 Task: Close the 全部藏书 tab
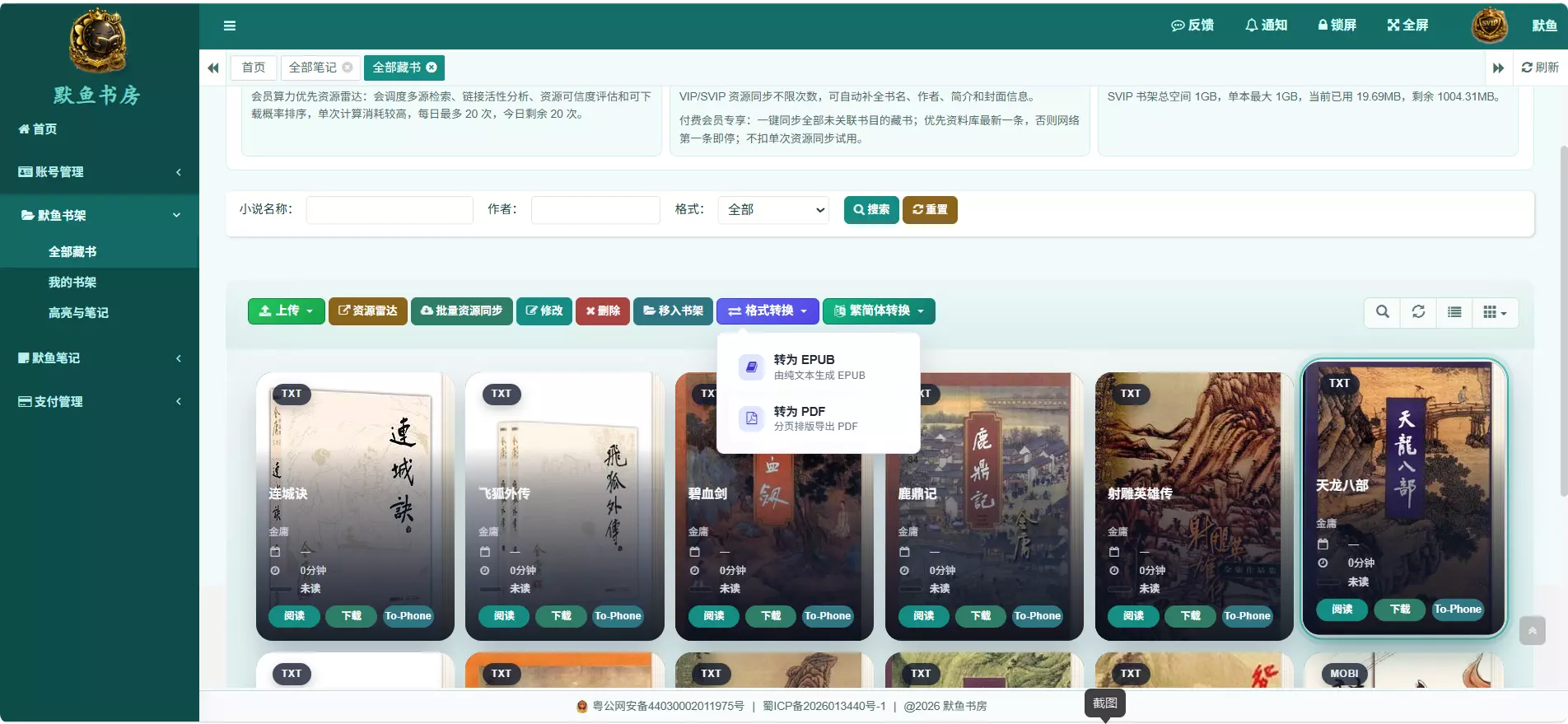pyautogui.click(x=432, y=68)
